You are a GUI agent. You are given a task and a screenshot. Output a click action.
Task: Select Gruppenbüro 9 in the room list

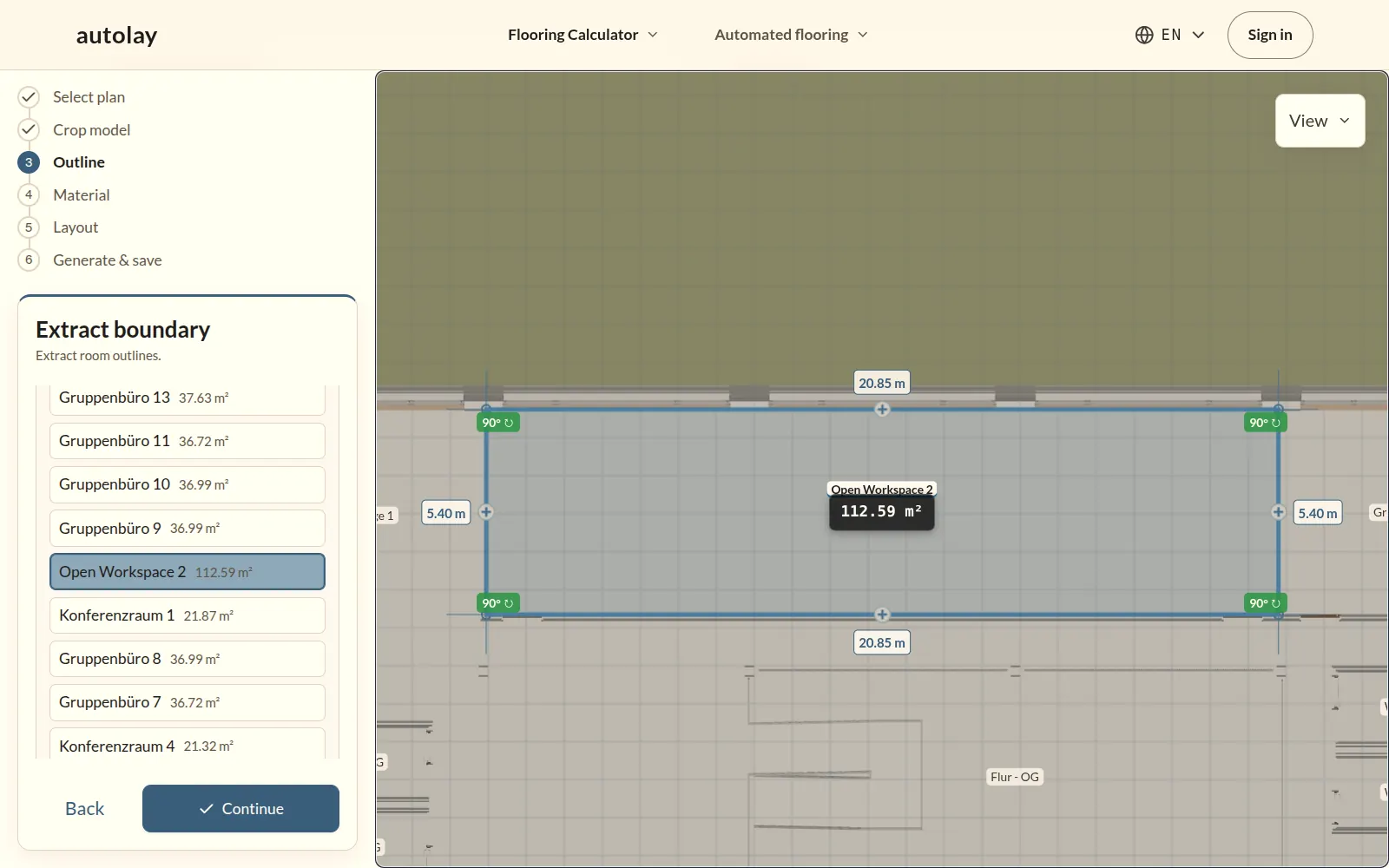tap(188, 528)
